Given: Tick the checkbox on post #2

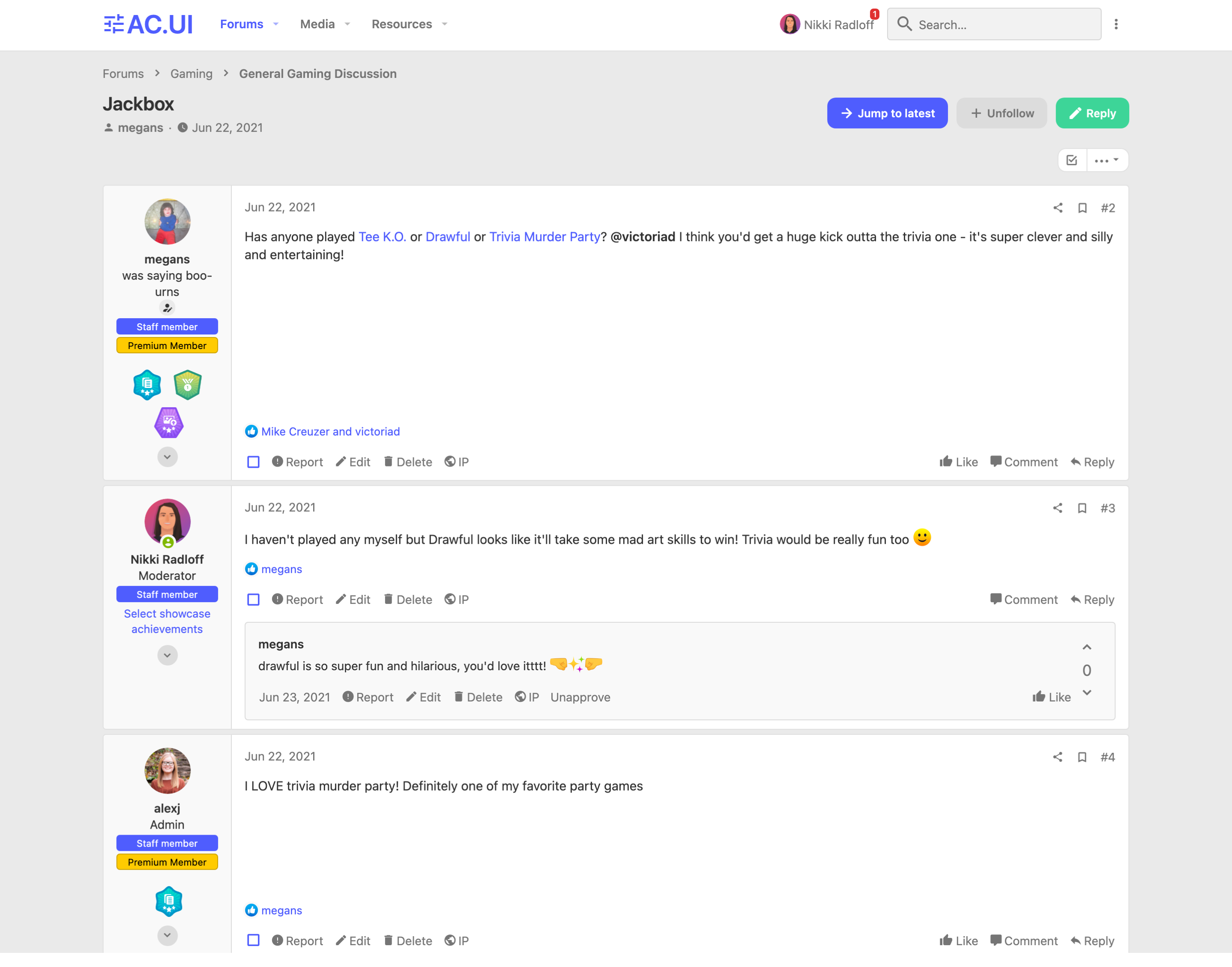Looking at the screenshot, I should (253, 462).
